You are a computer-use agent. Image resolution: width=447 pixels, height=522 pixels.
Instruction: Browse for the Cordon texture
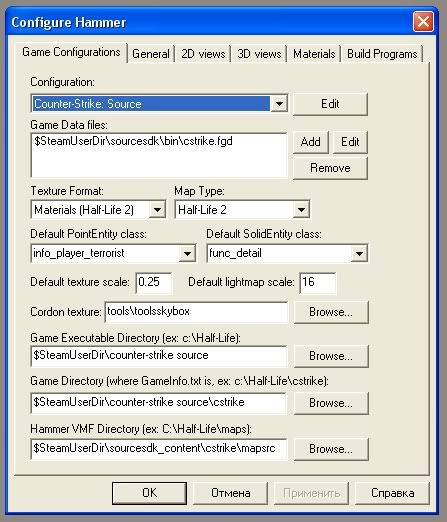[331, 312]
